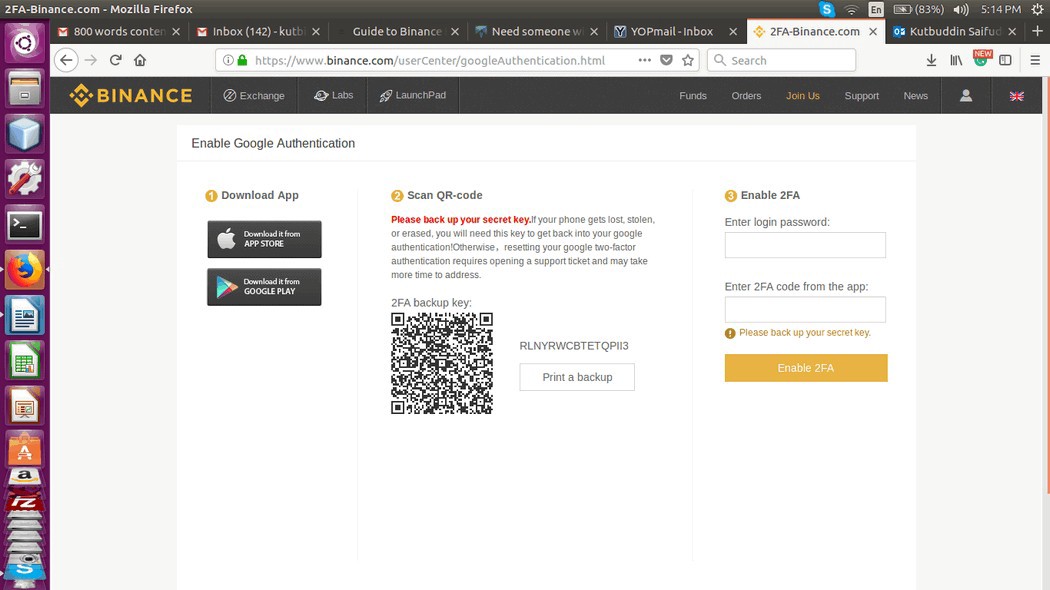The width and height of the screenshot is (1050, 590).
Task: Open the Labs menu item
Action: (333, 95)
